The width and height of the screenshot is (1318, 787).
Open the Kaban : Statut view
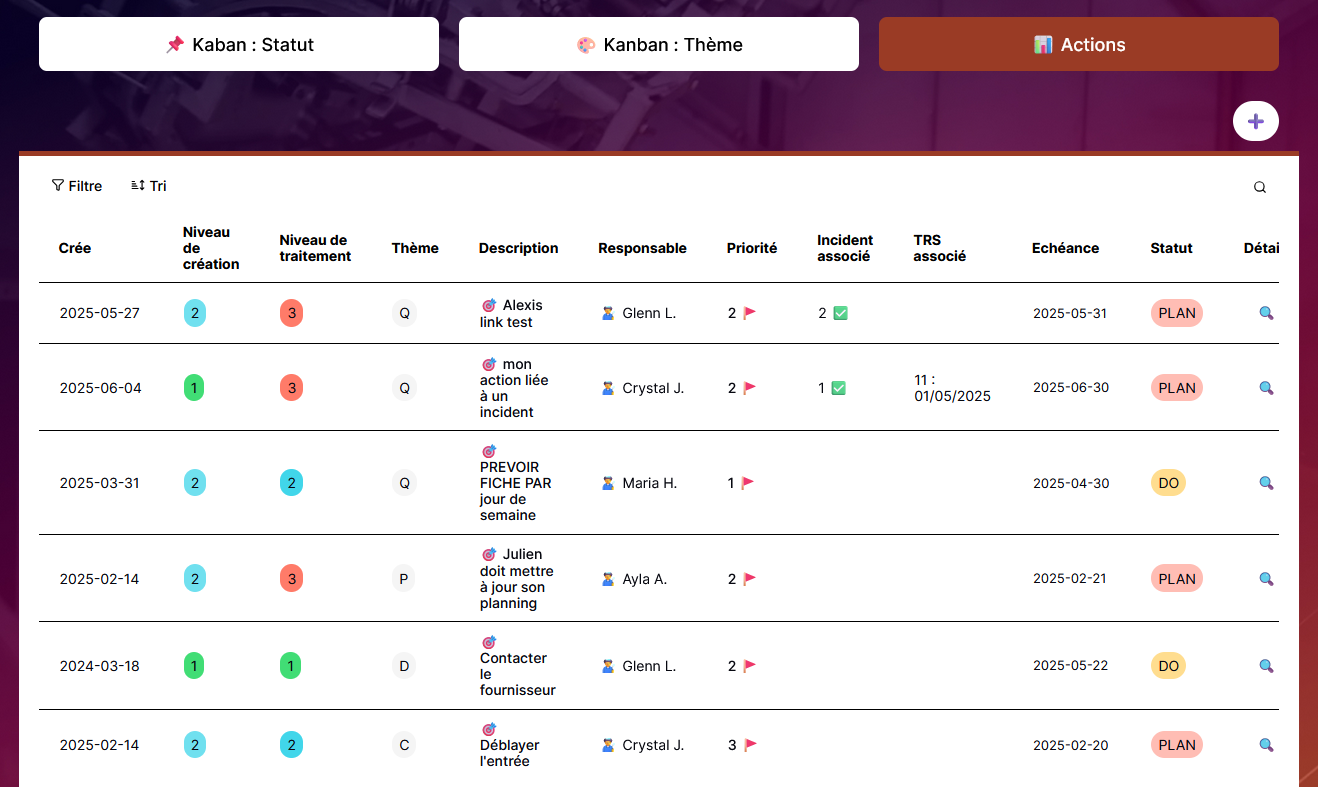point(239,44)
